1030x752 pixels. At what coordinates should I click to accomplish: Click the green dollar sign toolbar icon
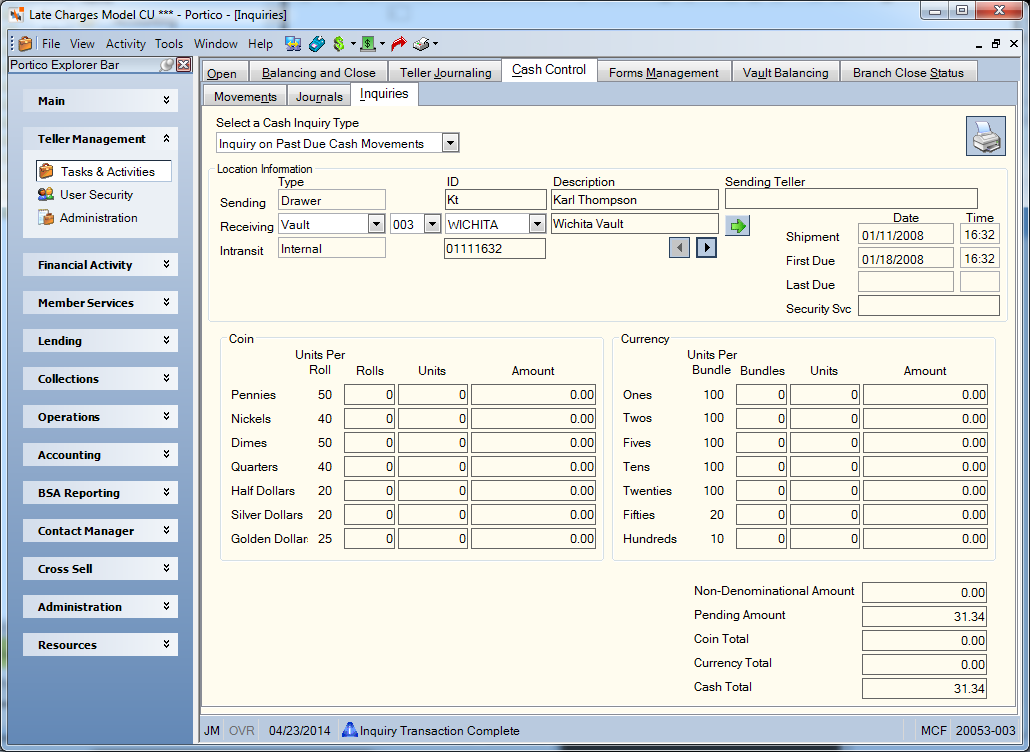coord(339,44)
